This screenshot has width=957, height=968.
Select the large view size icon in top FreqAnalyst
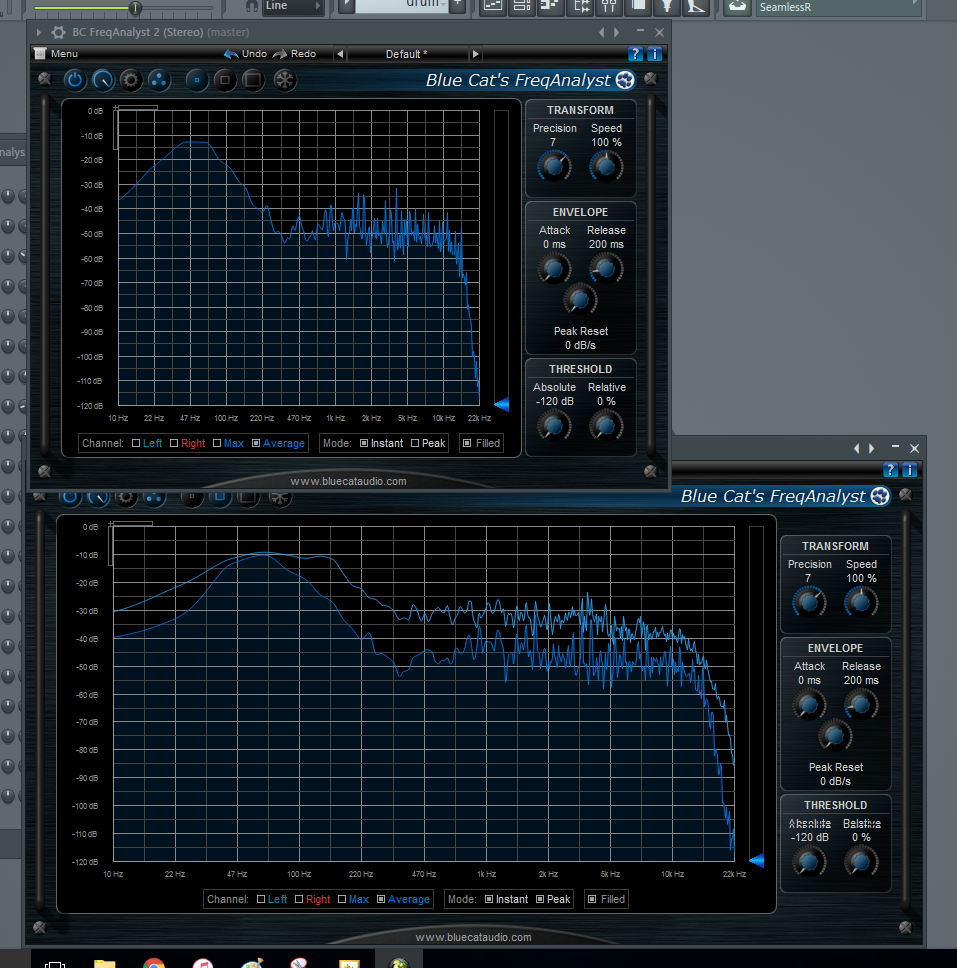(253, 80)
